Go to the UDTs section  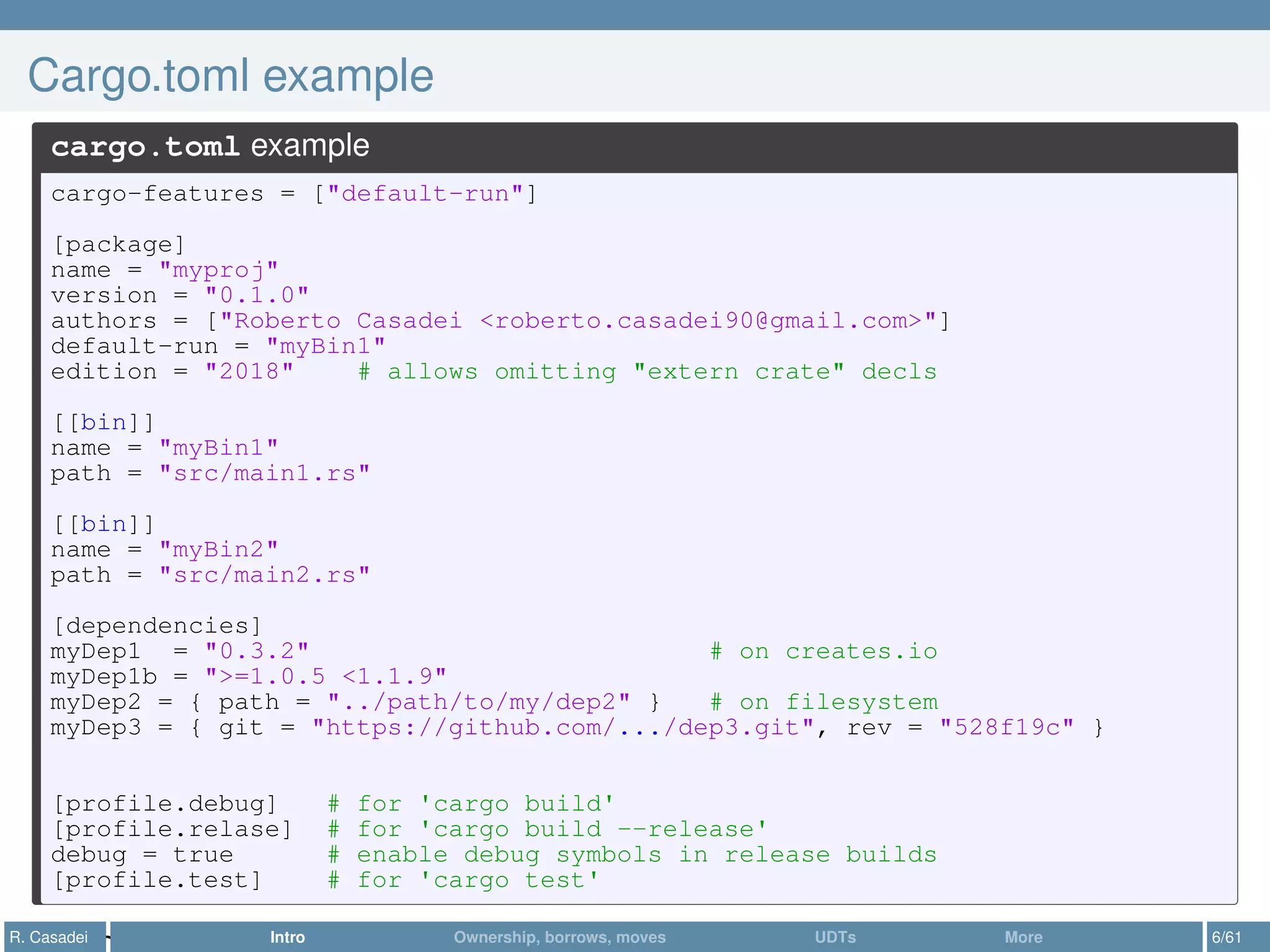click(835, 937)
